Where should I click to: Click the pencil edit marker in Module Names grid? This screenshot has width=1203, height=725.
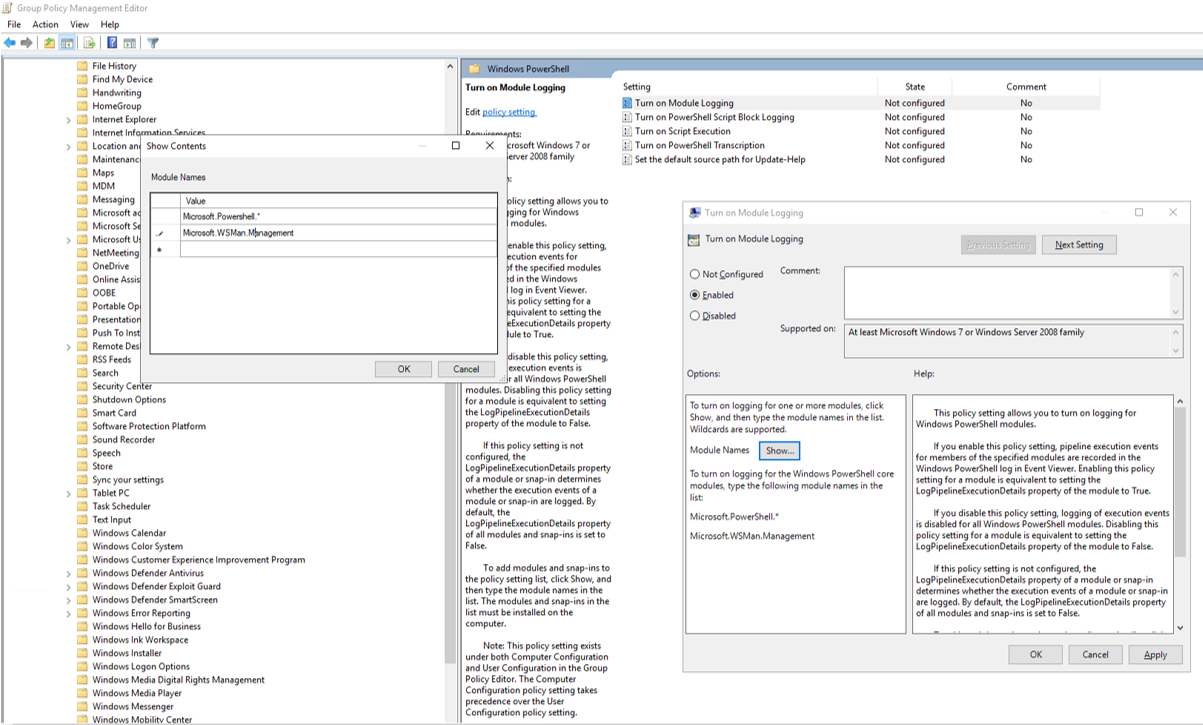pyautogui.click(x=159, y=233)
